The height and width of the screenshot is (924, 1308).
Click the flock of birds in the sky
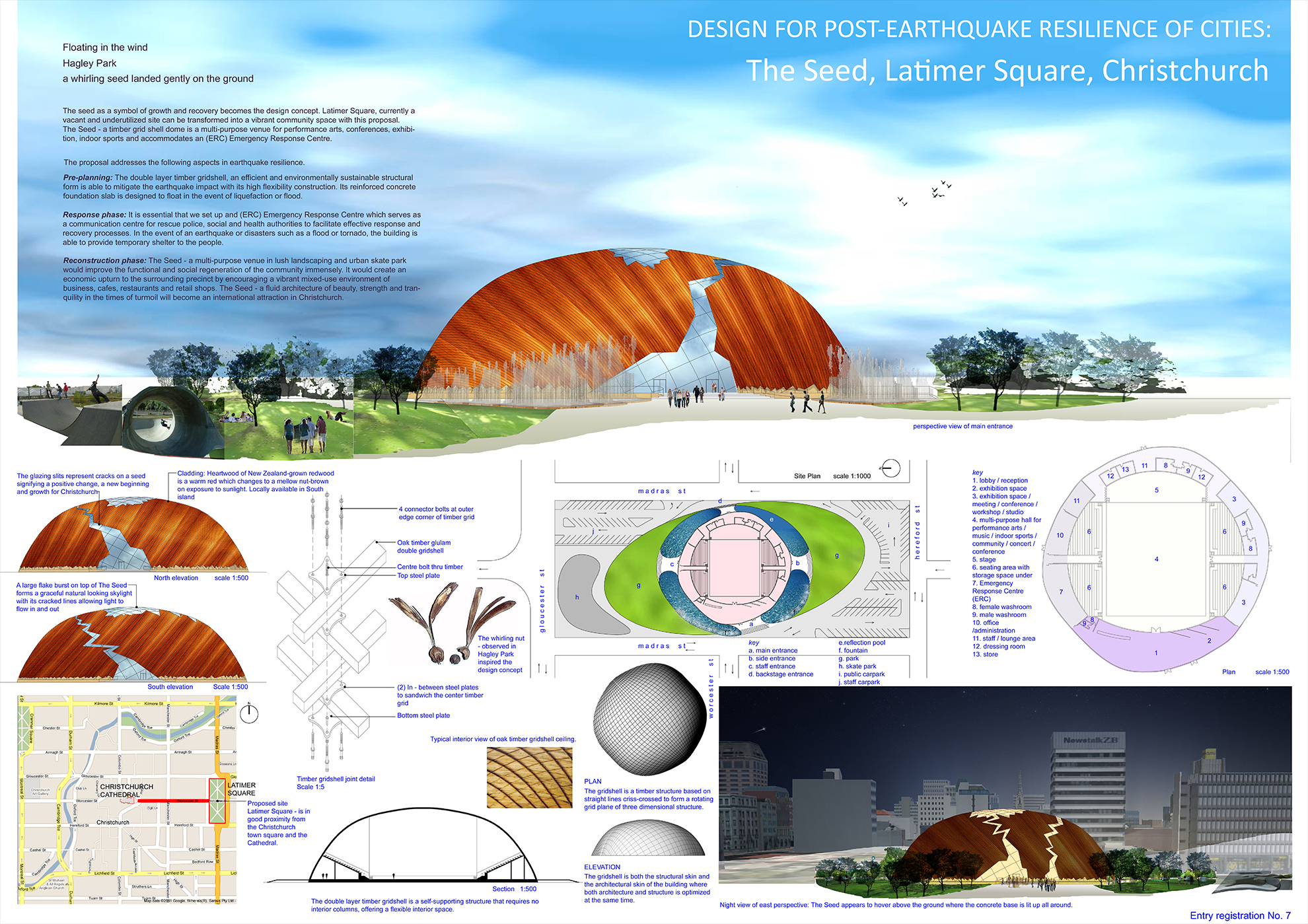pos(926,192)
